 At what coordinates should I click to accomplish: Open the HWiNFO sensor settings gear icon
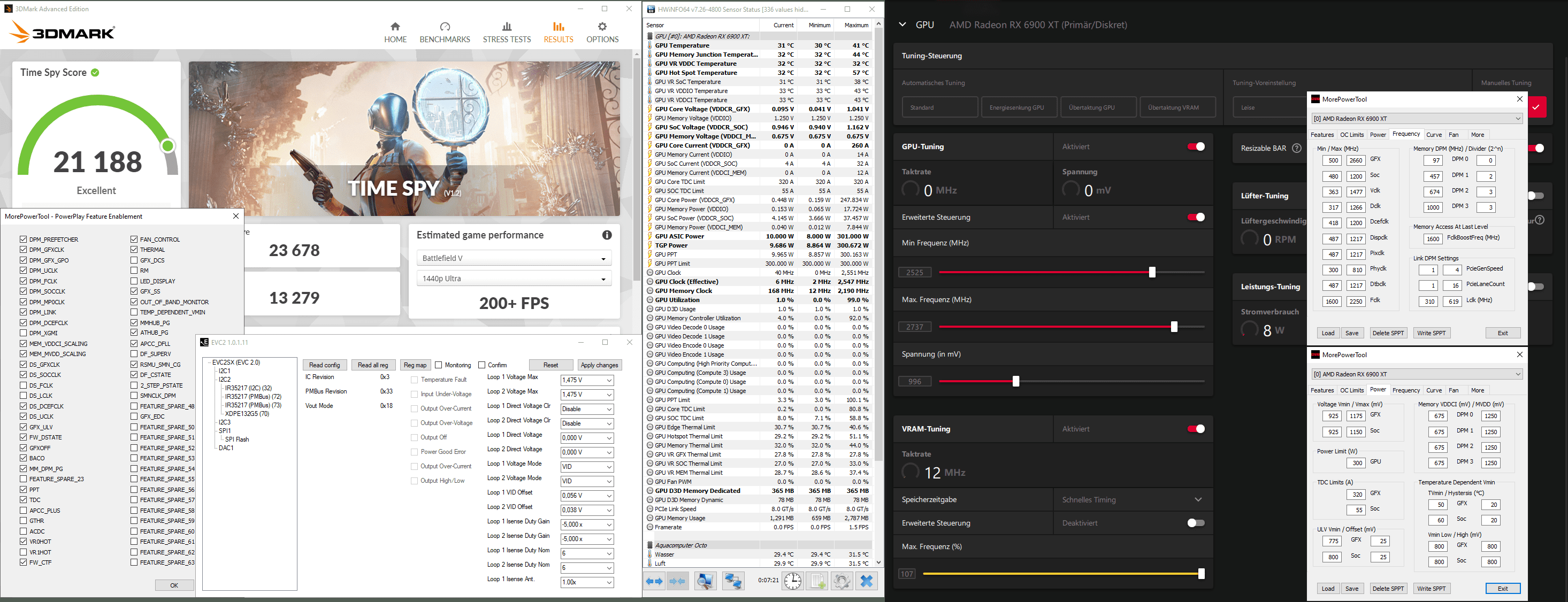[x=842, y=581]
